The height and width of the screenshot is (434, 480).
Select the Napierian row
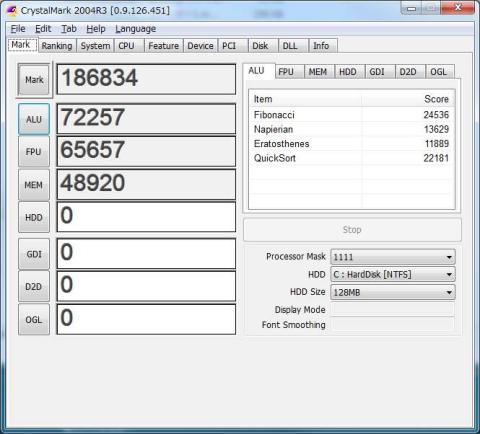pyautogui.click(x=352, y=129)
